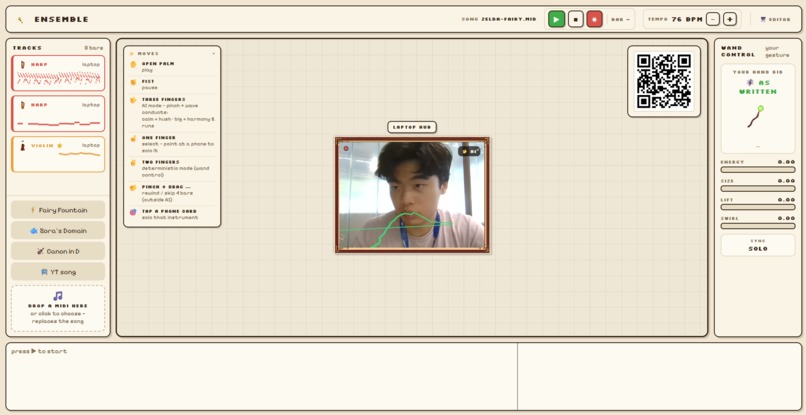Screen dimensions: 806x415
Task: Click the Energy slider bar
Action: pyautogui.click(x=758, y=170)
